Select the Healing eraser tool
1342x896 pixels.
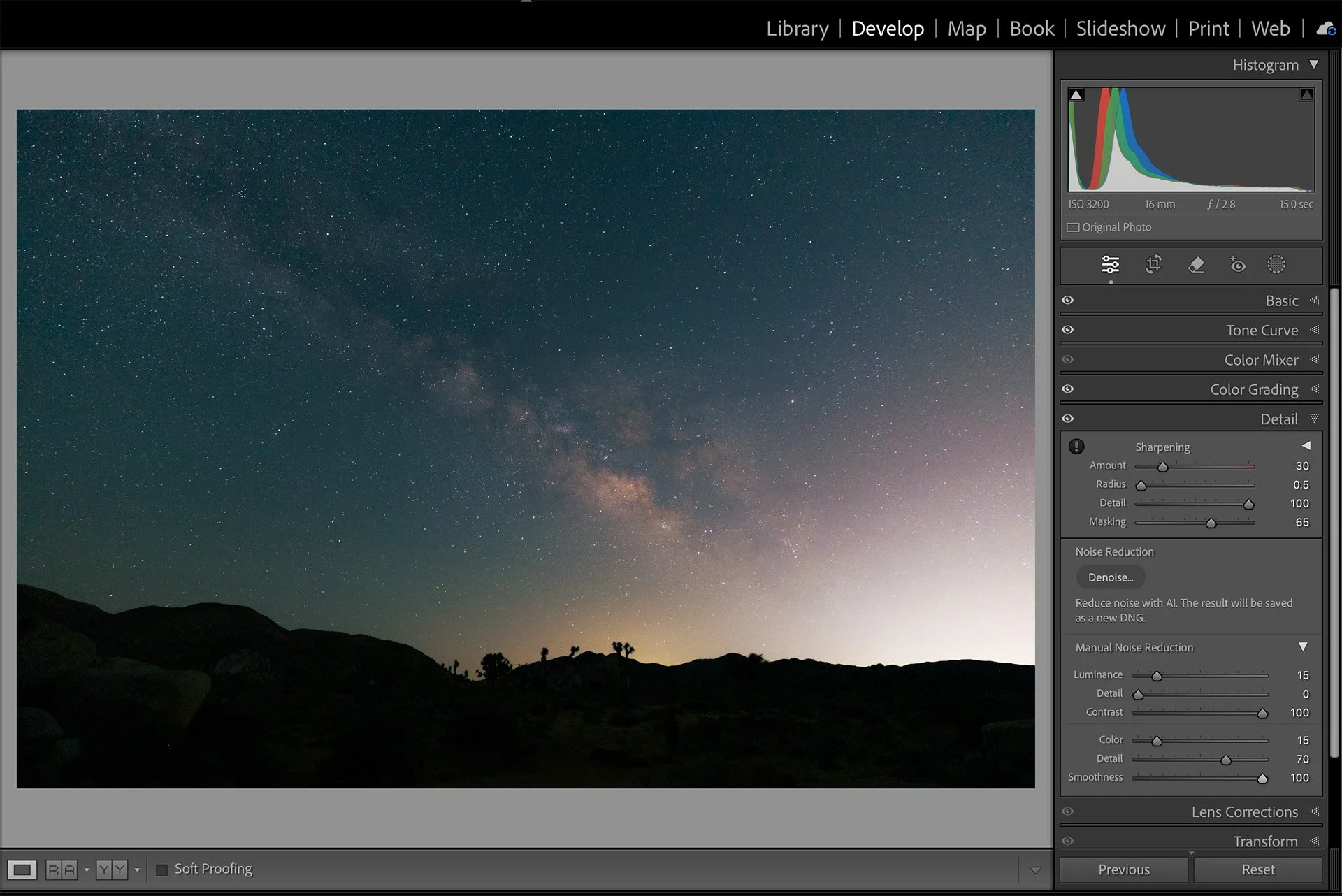tap(1196, 265)
